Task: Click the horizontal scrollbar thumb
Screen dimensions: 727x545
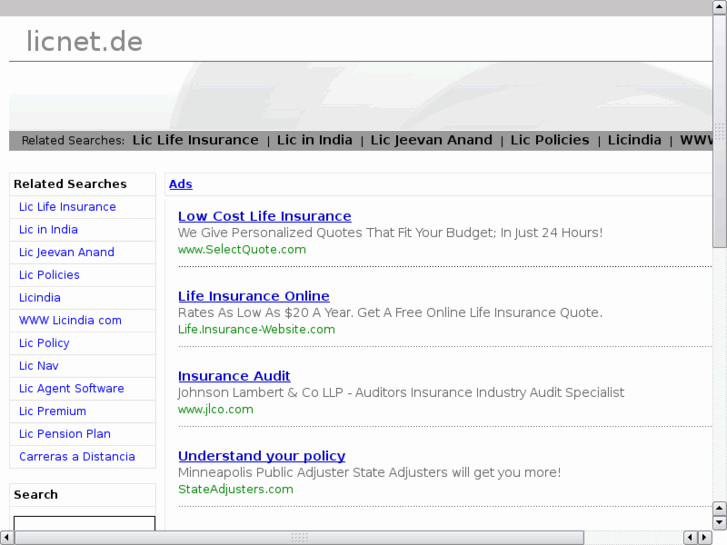Action: tap(299, 537)
